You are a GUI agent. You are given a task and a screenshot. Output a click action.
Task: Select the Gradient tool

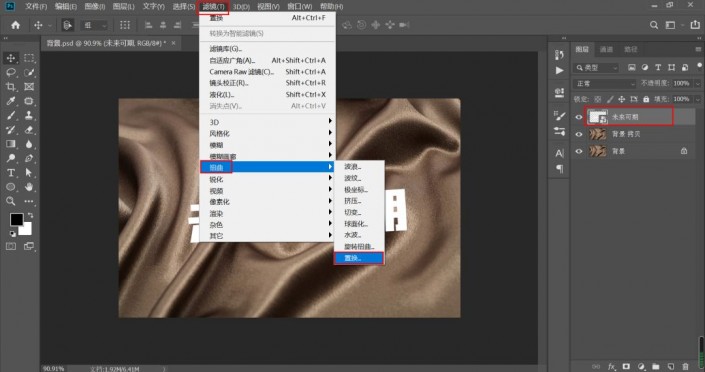[x=11, y=144]
